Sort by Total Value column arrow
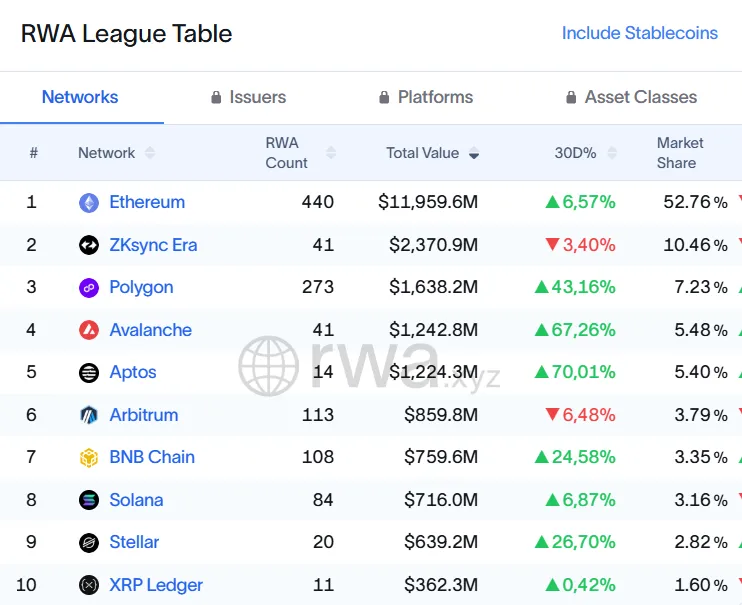 point(474,154)
